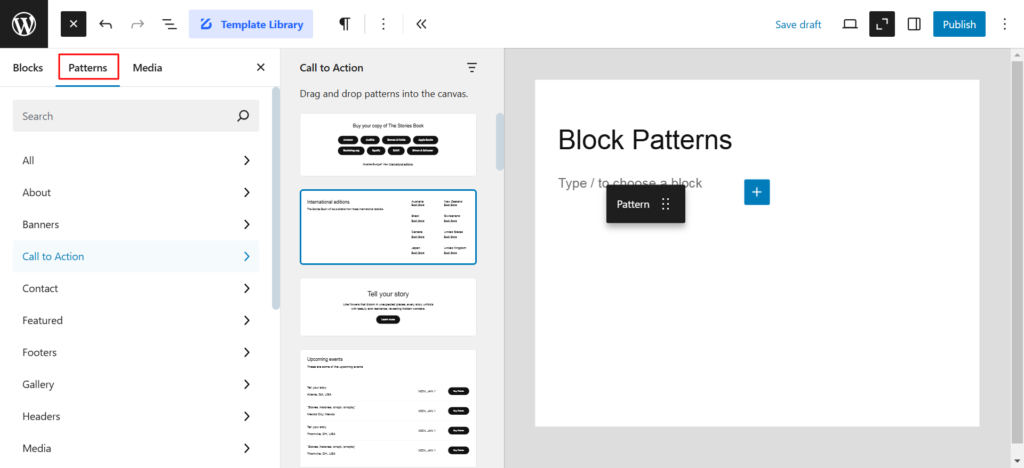Image resolution: width=1024 pixels, height=468 pixels.
Task: Open the options menu next to Publish
Action: [x=1005, y=24]
